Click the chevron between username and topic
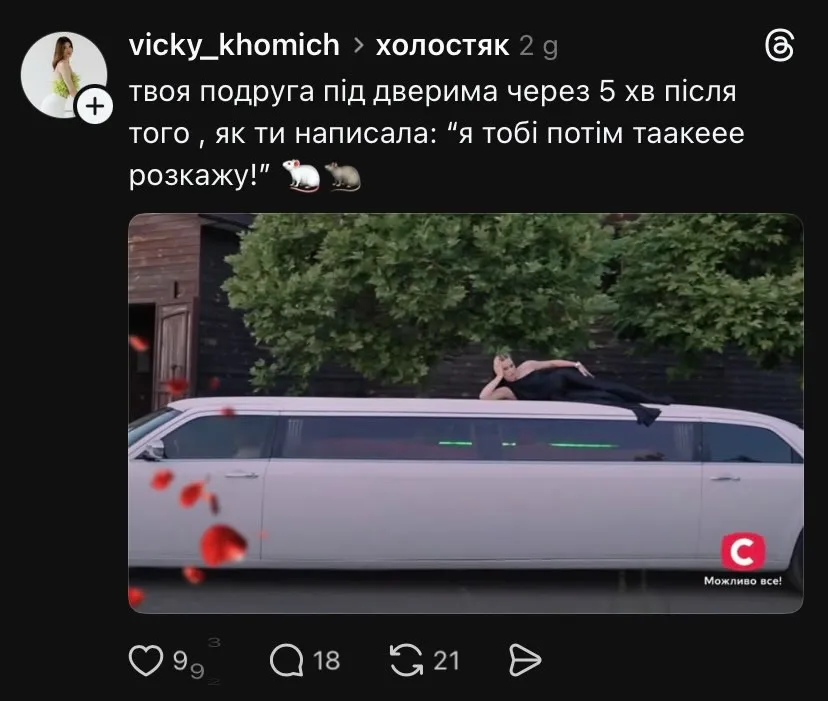 pyautogui.click(x=359, y=45)
